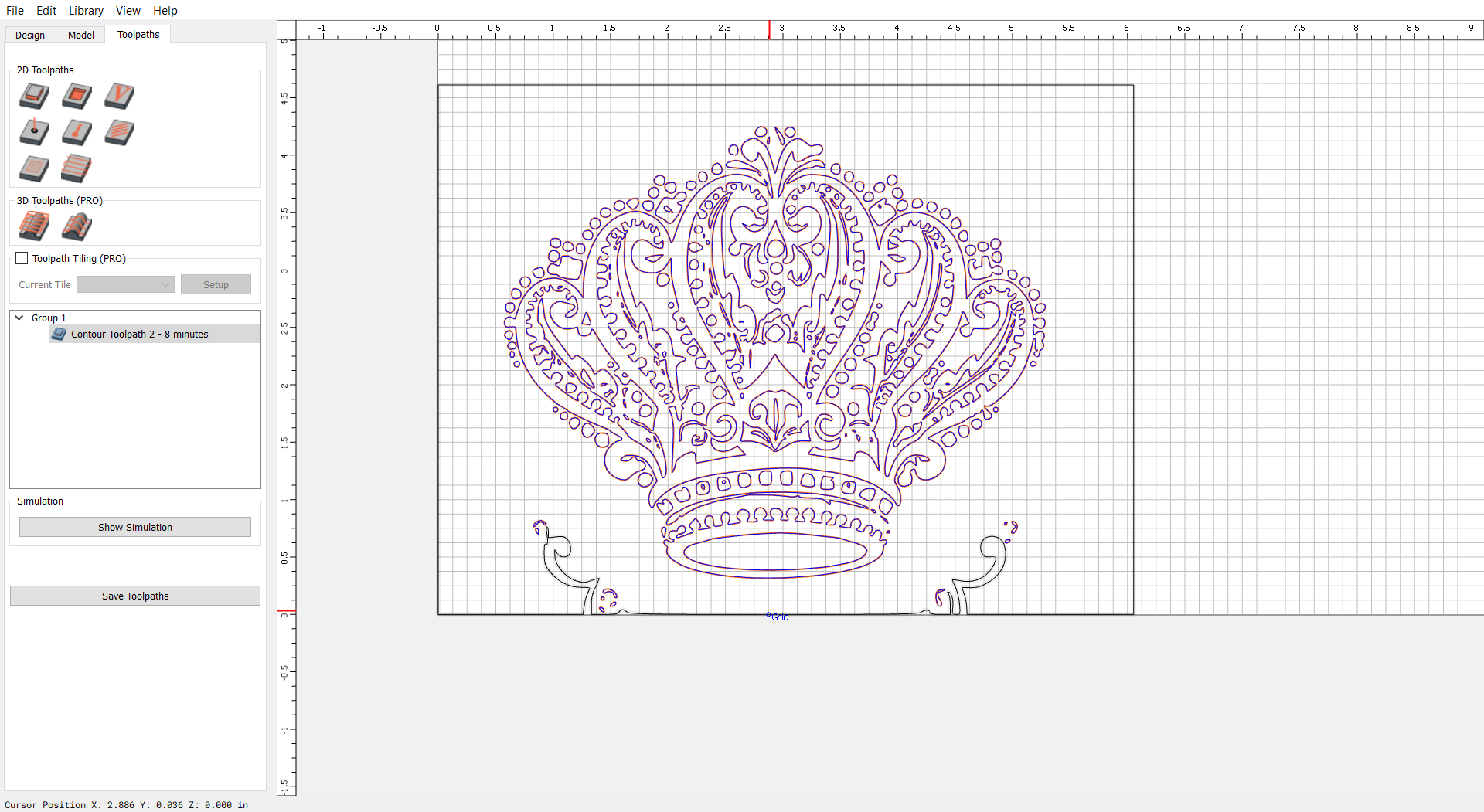1484x812 pixels.
Task: Pick the hatched Engrave toolpath icon
Action: 34,168
